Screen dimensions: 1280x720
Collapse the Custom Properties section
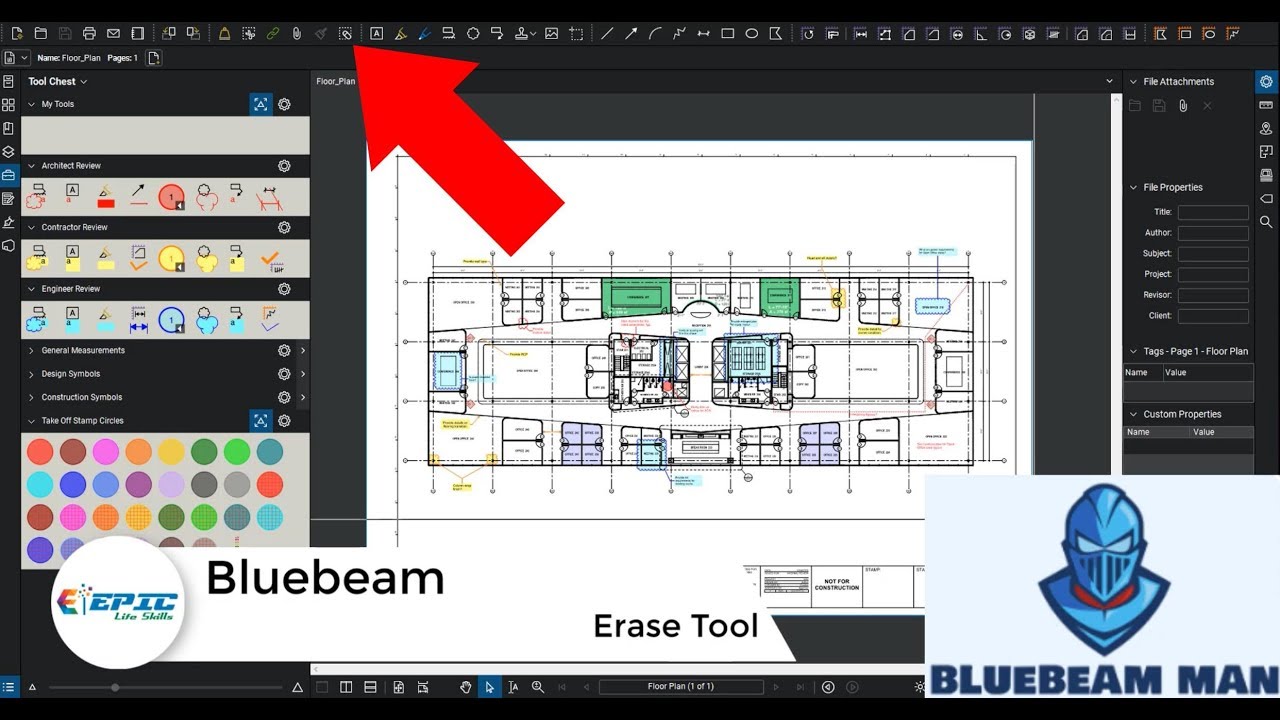[1133, 414]
